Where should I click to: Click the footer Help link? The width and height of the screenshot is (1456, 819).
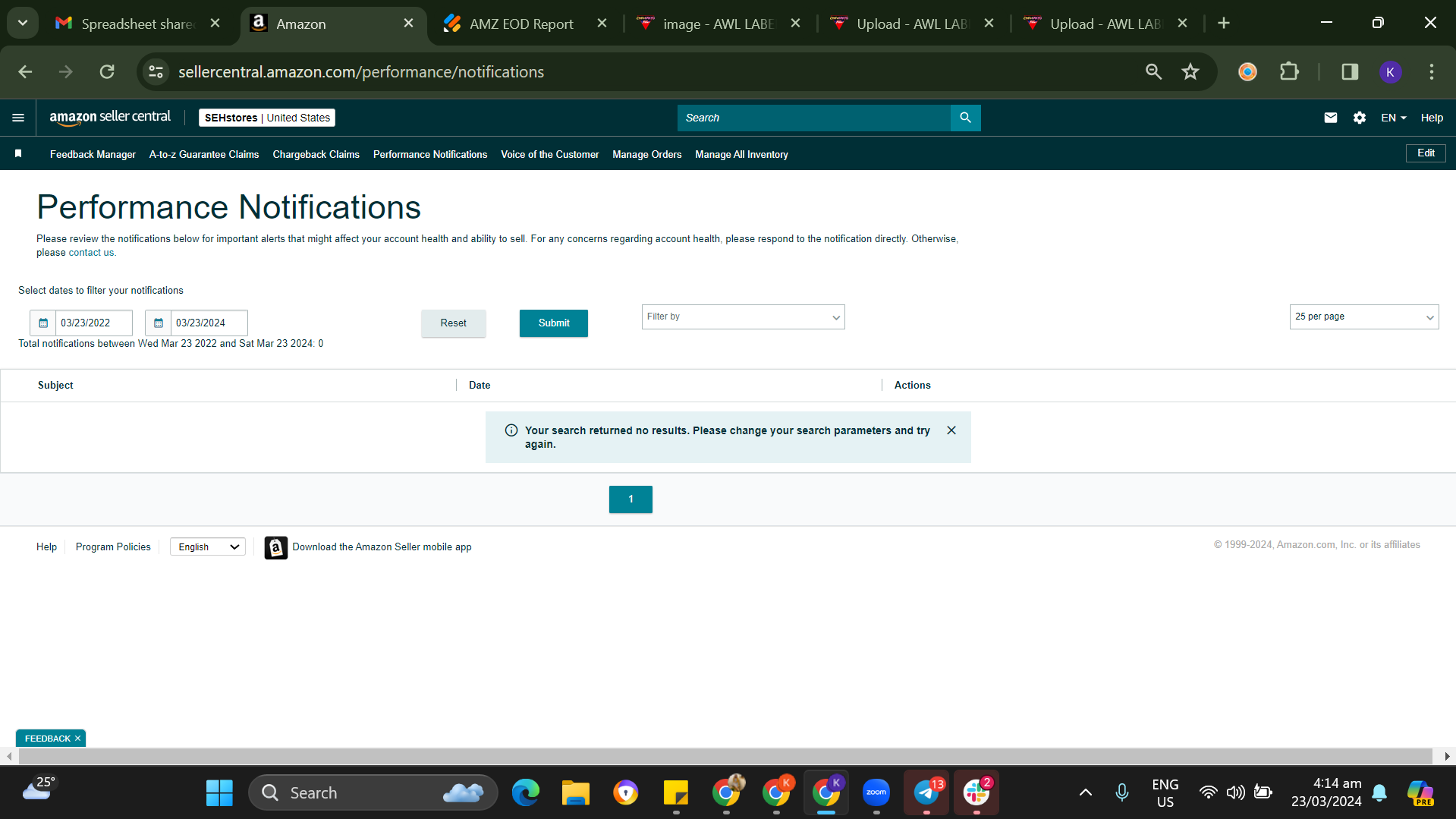tap(46, 547)
